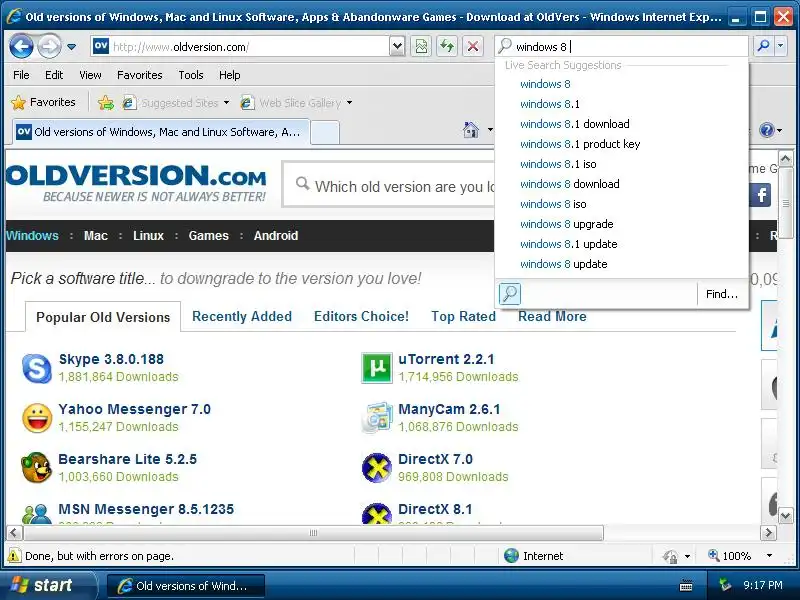The image size is (800, 600).
Task: Click the DirectX 7.0 icon
Action: [x=377, y=467]
